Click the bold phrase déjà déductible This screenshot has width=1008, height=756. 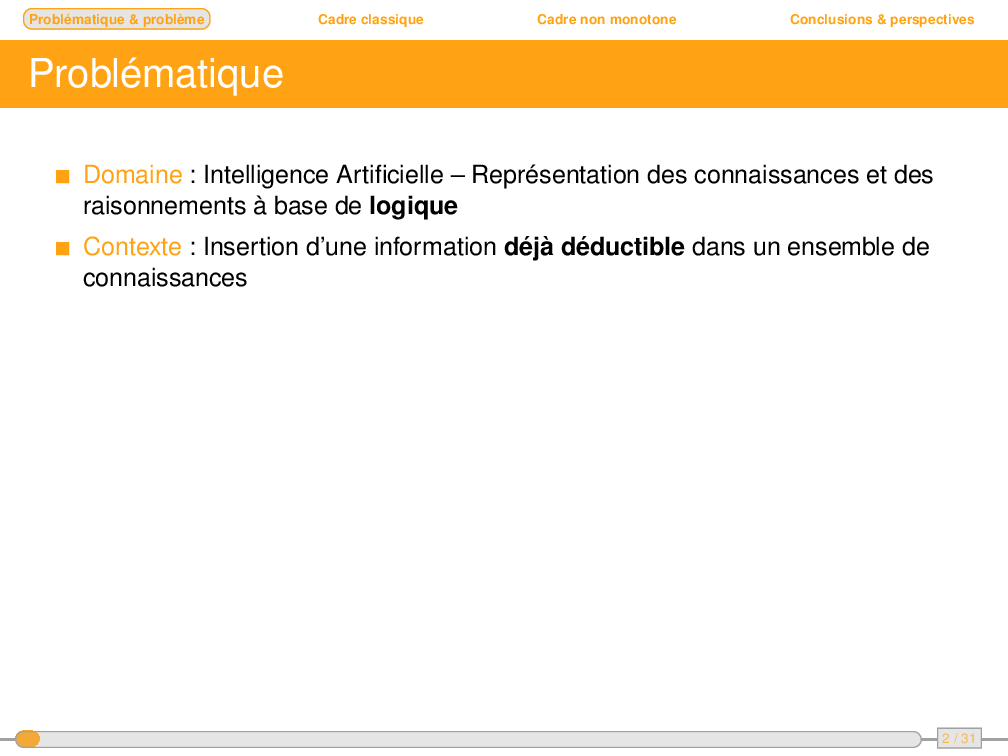594,247
